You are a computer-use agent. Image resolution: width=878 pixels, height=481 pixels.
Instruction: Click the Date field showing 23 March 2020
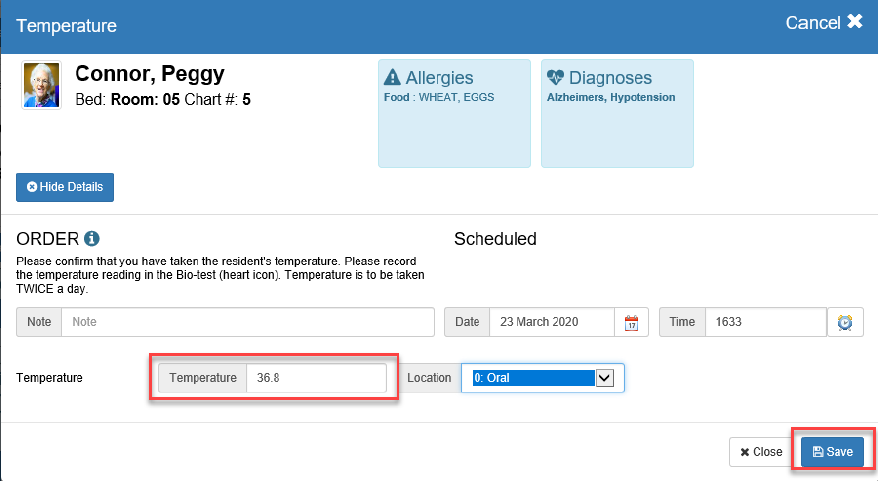(x=551, y=322)
